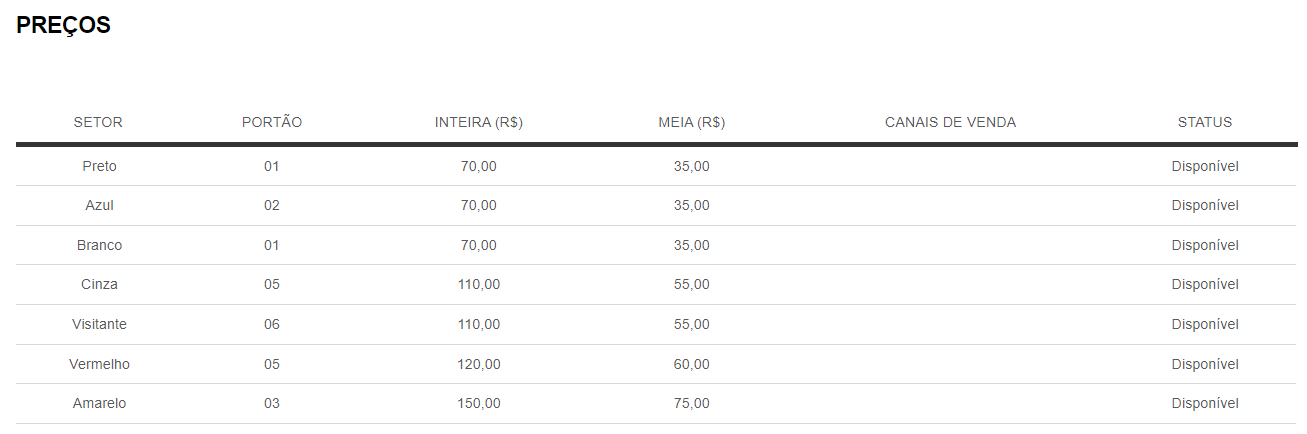Viewport: 1307px width, 434px height.
Task: Select the MEIA (R$) column header
Action: tap(692, 122)
